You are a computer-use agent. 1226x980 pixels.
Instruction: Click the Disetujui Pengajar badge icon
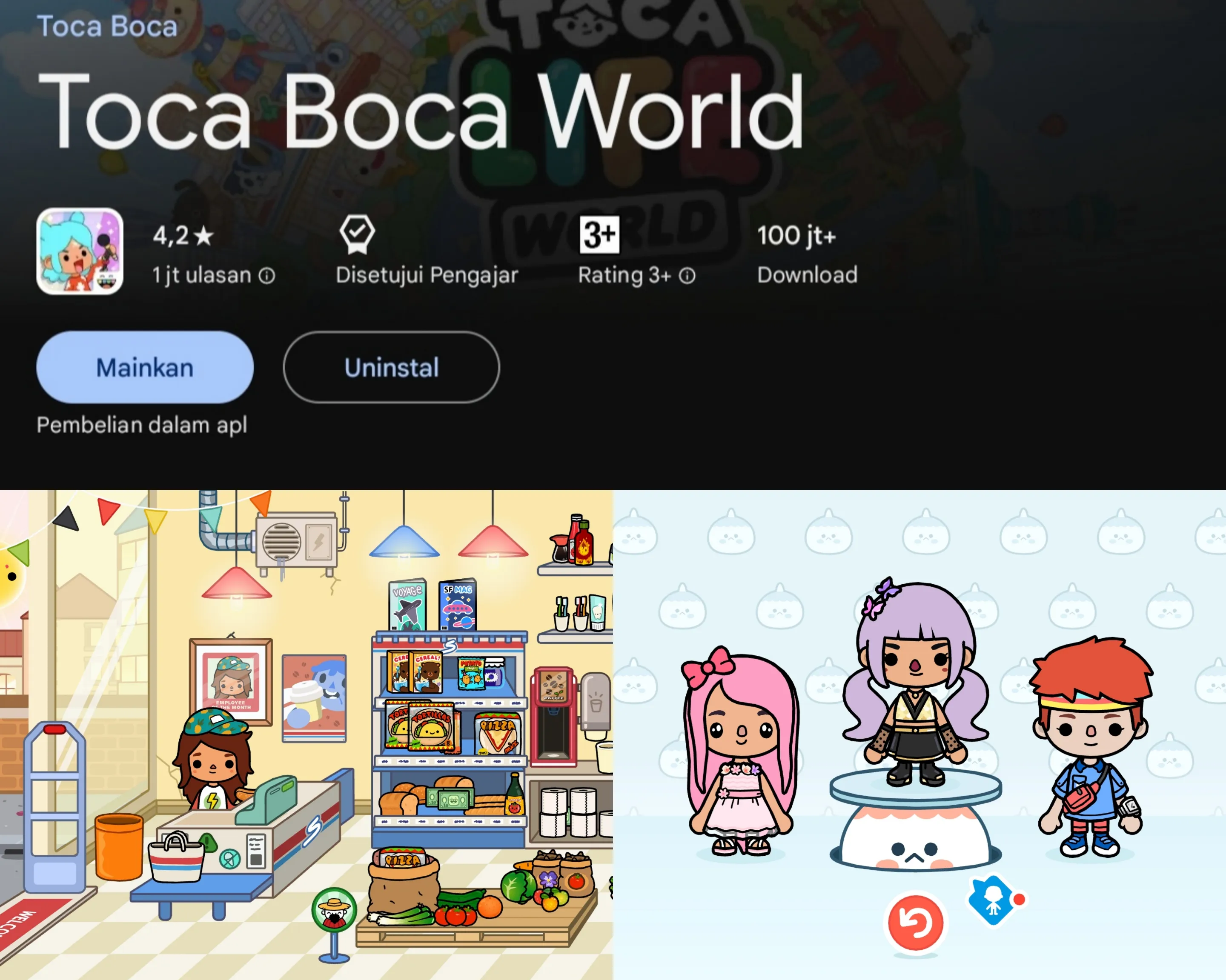tap(357, 235)
